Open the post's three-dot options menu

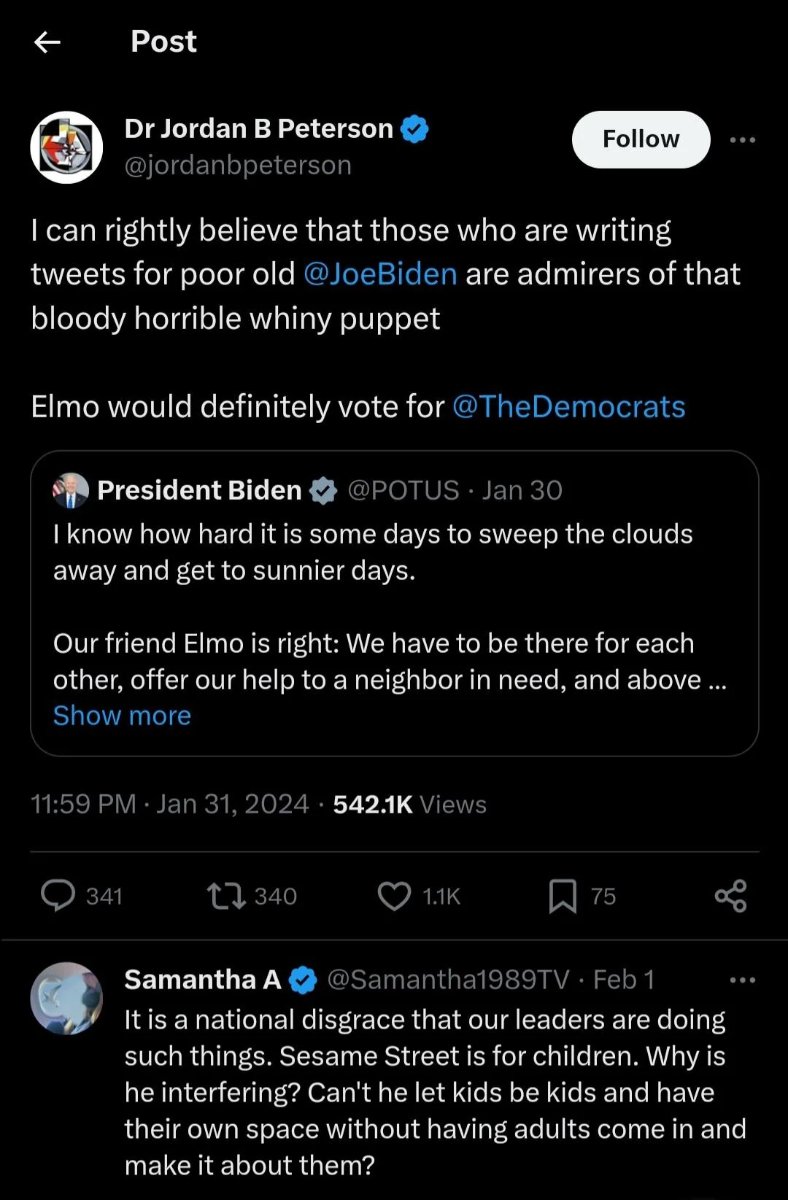(743, 140)
